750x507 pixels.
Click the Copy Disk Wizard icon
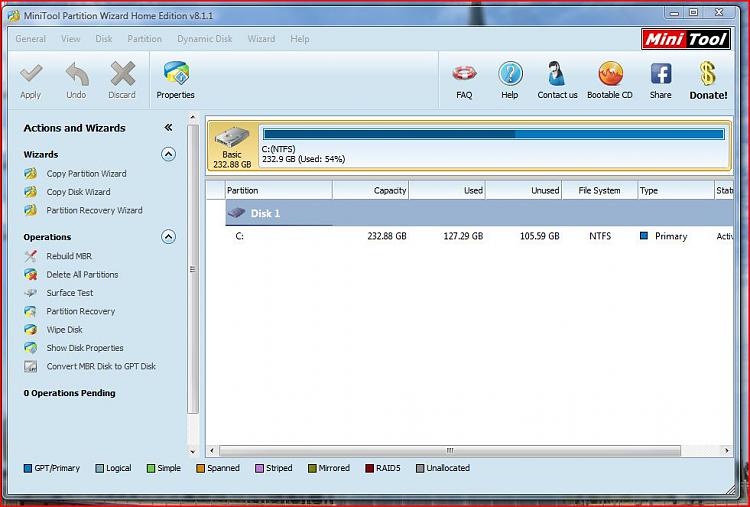coord(31,192)
